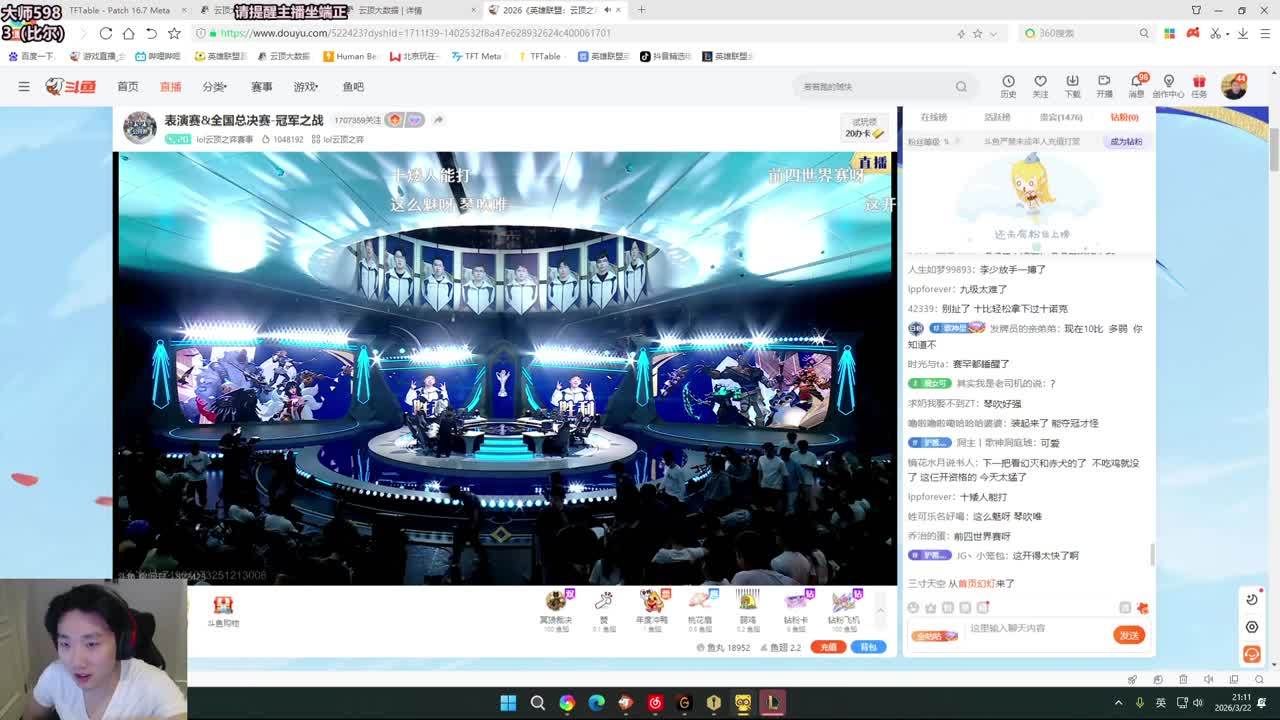Expand the 分类 dropdown in navigation
Viewport: 1280px width, 720px height.
[x=214, y=87]
